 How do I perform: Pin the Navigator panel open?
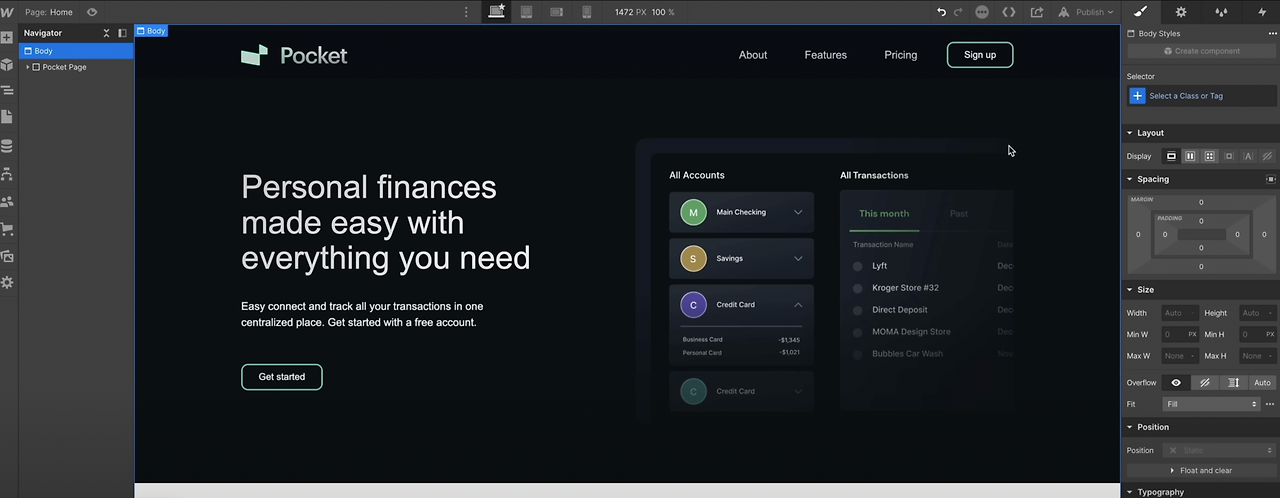(x=123, y=33)
